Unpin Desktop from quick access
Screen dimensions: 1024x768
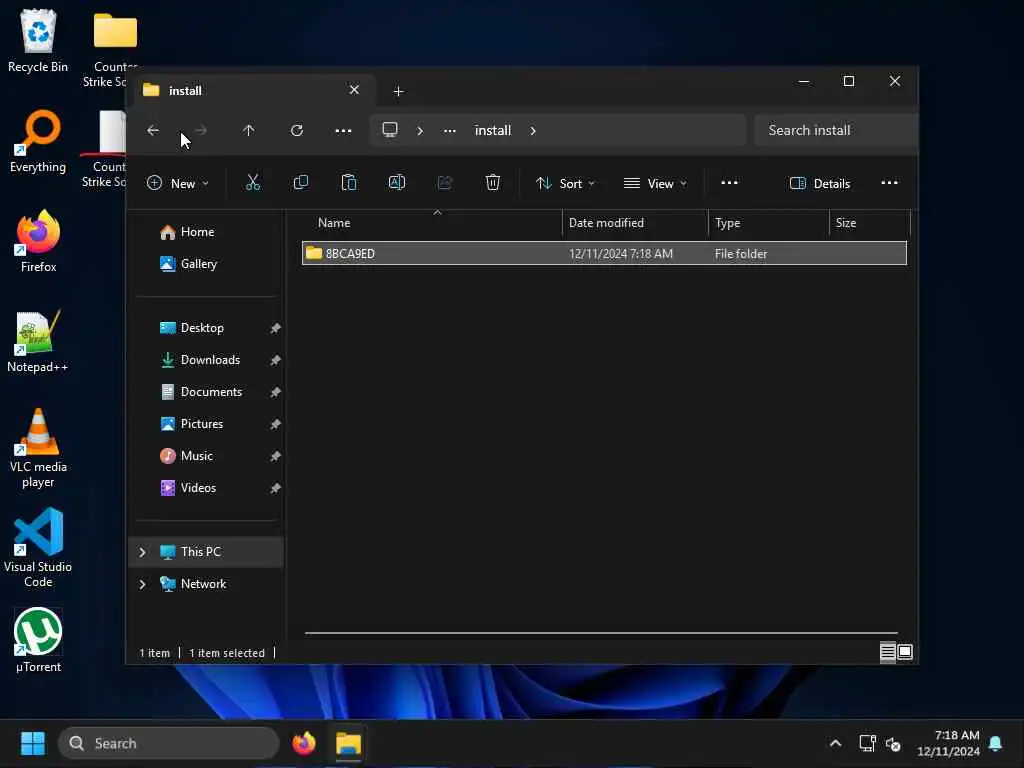276,328
